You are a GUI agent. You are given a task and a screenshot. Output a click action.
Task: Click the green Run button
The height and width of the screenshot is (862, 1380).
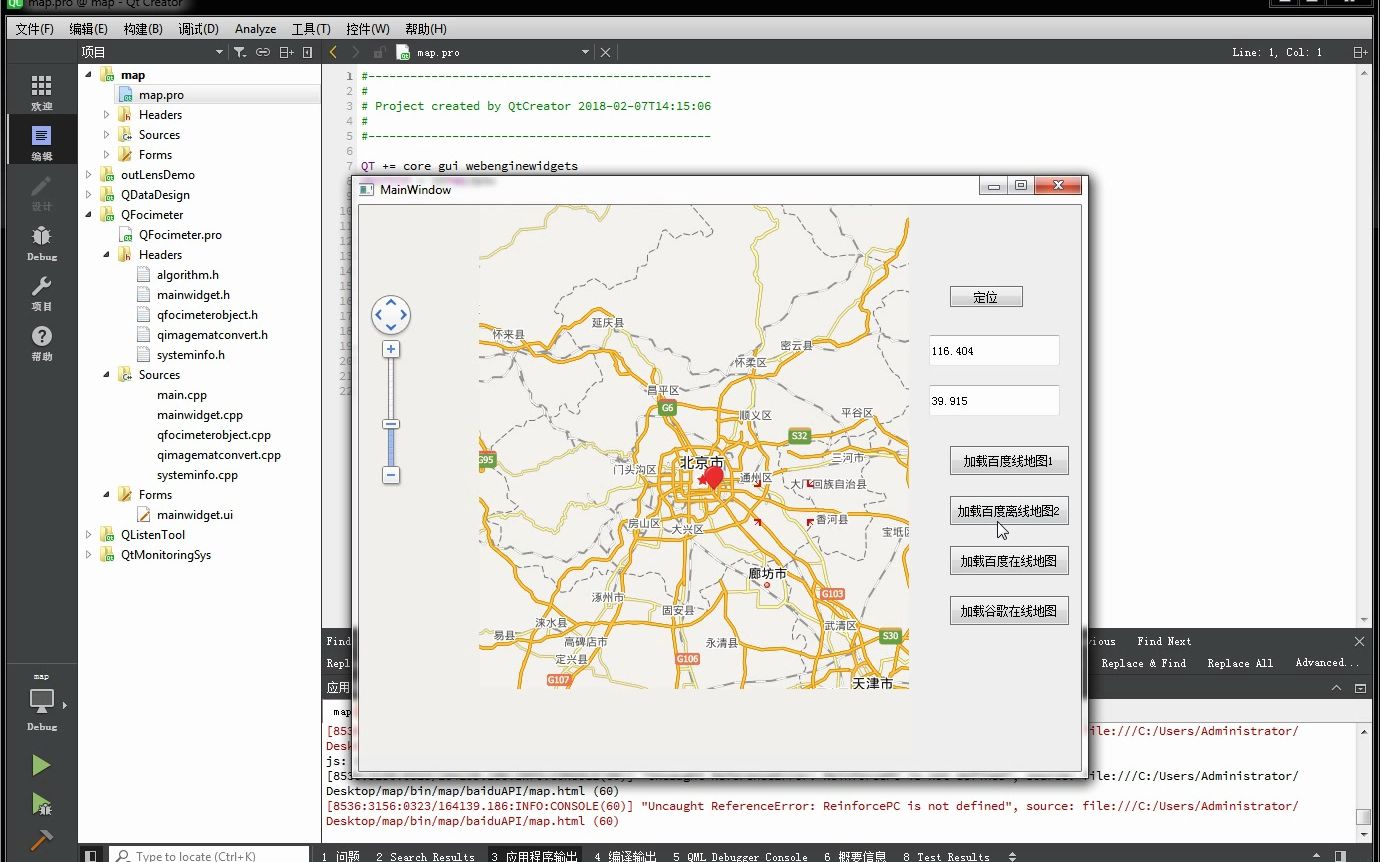click(40, 765)
